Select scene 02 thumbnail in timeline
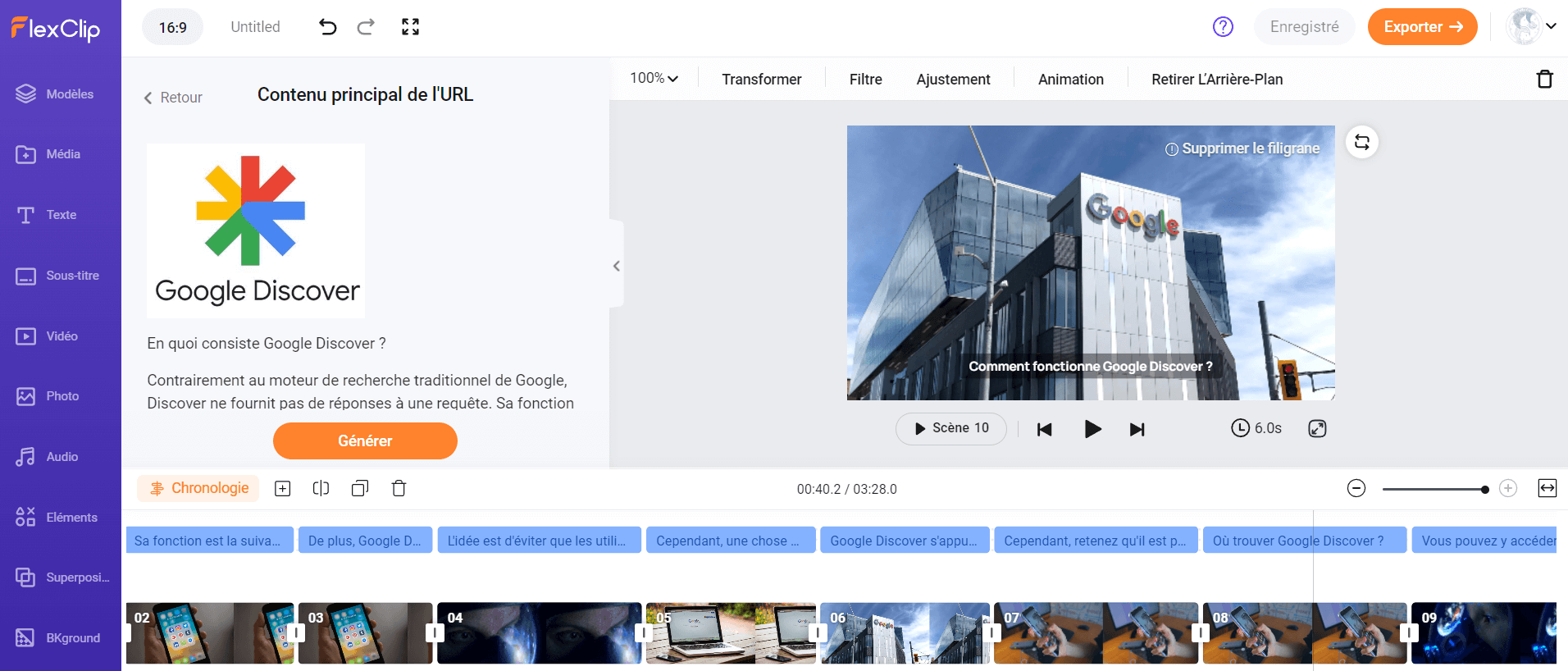 pyautogui.click(x=210, y=633)
